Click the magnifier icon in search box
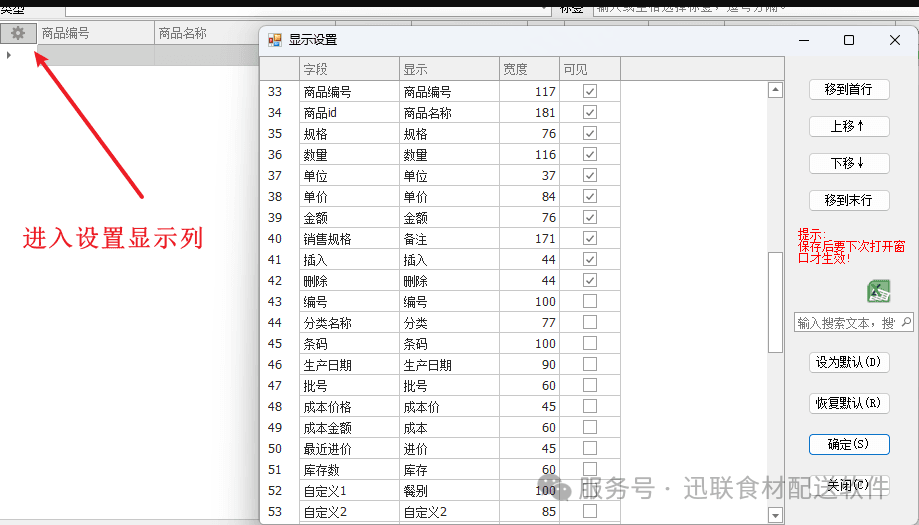The height and width of the screenshot is (525, 919). tap(906, 323)
